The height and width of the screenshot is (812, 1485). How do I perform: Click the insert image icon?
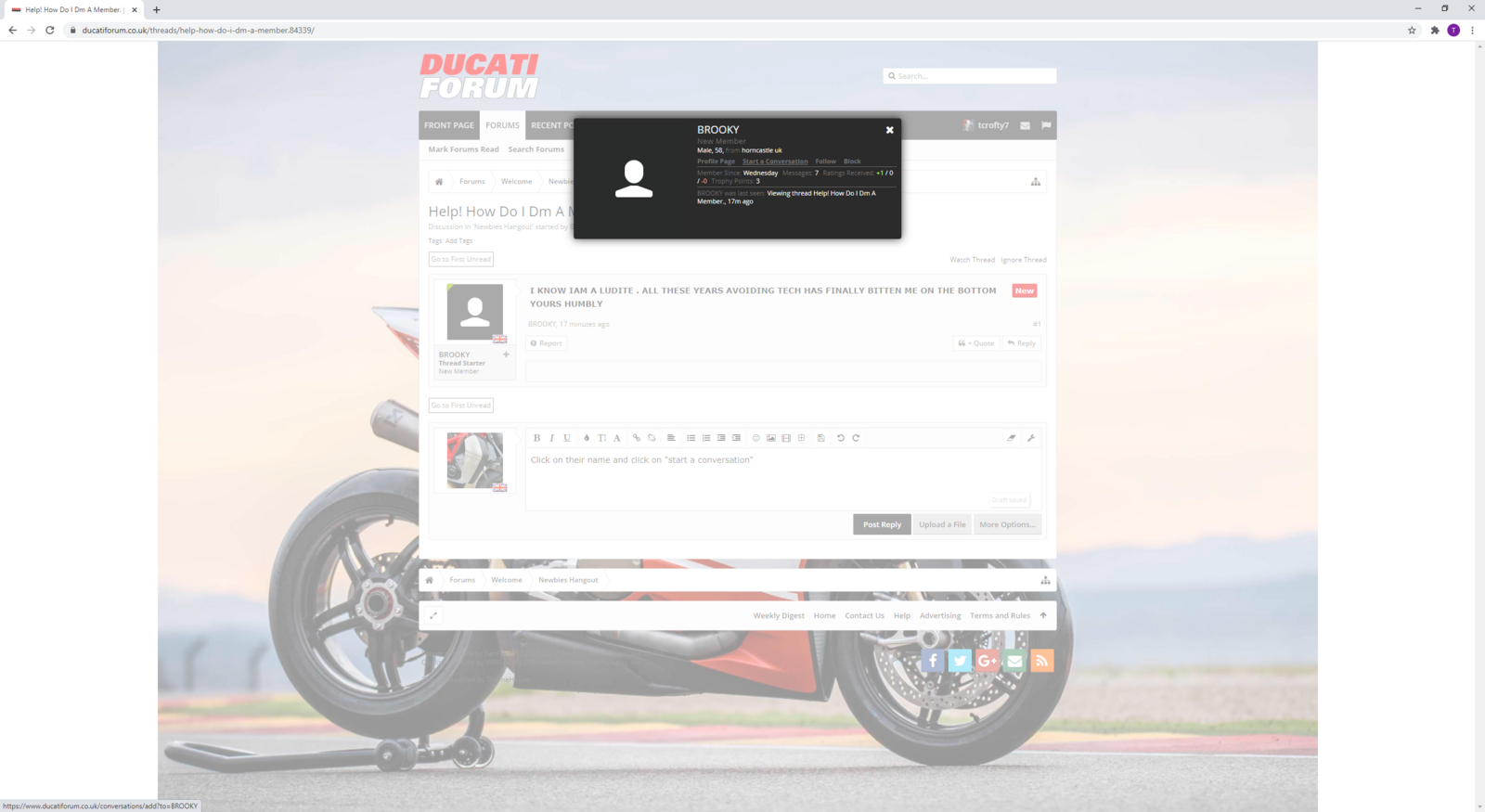[x=771, y=438]
